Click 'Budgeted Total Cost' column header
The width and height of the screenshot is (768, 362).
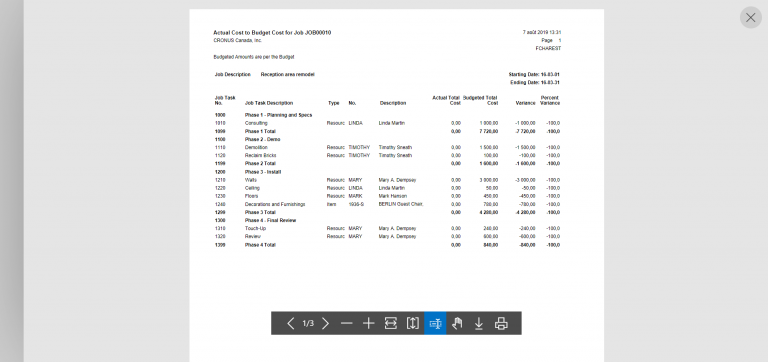(x=480, y=100)
